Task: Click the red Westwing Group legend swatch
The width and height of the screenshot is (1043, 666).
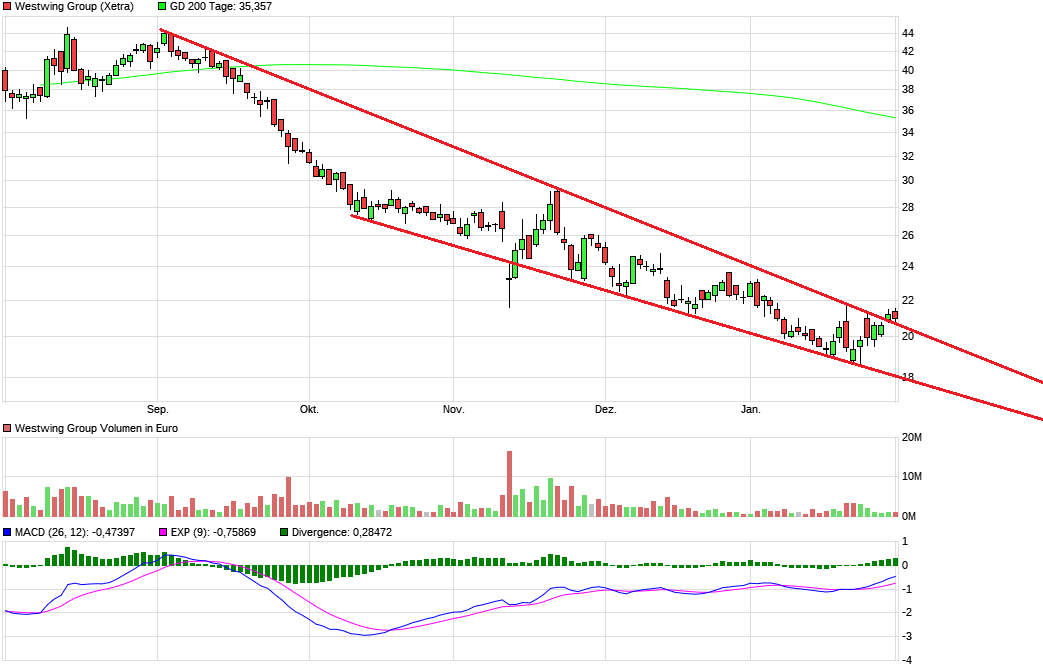Action: pyautogui.click(x=7, y=7)
